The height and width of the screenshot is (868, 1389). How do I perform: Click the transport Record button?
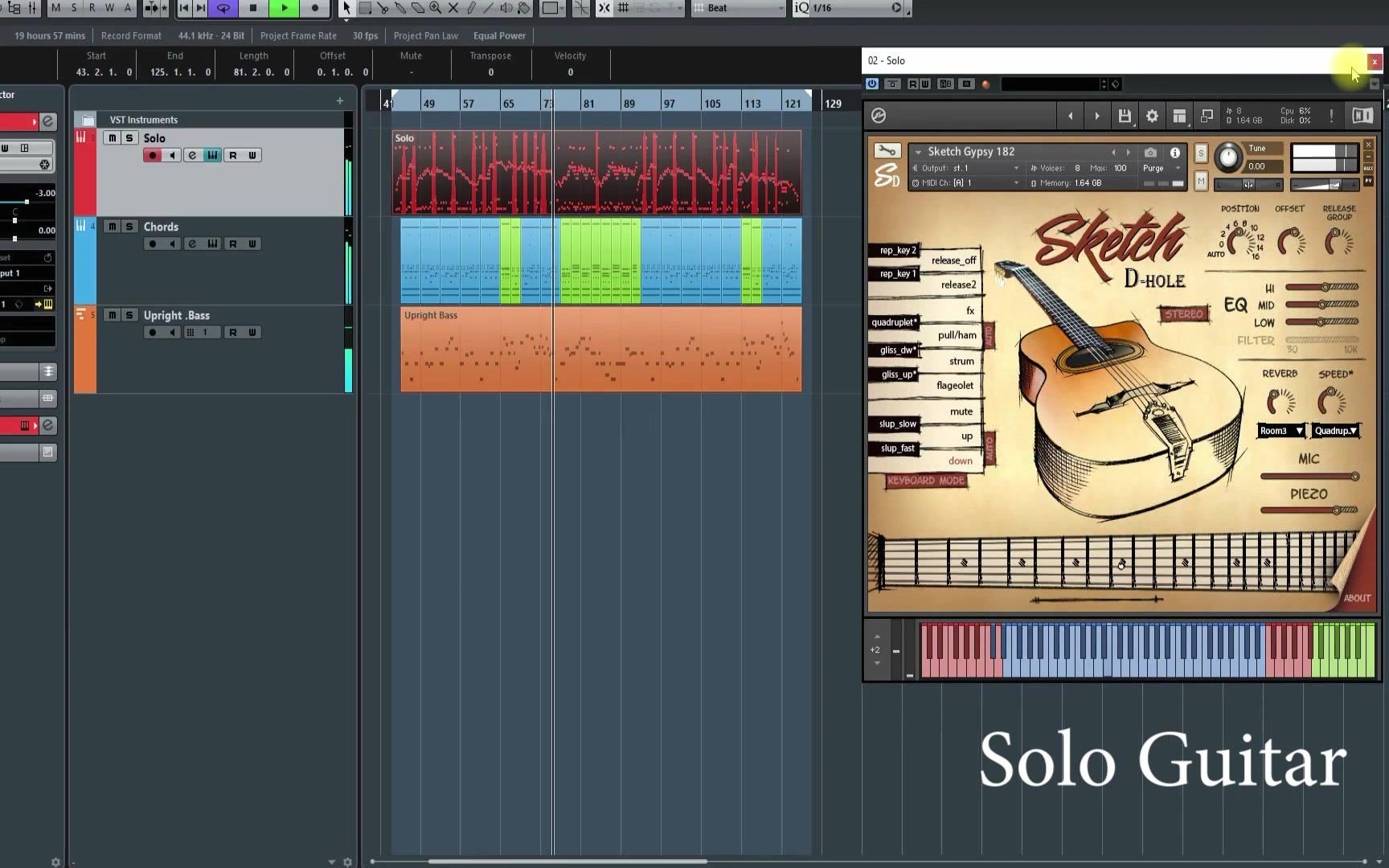(314, 8)
